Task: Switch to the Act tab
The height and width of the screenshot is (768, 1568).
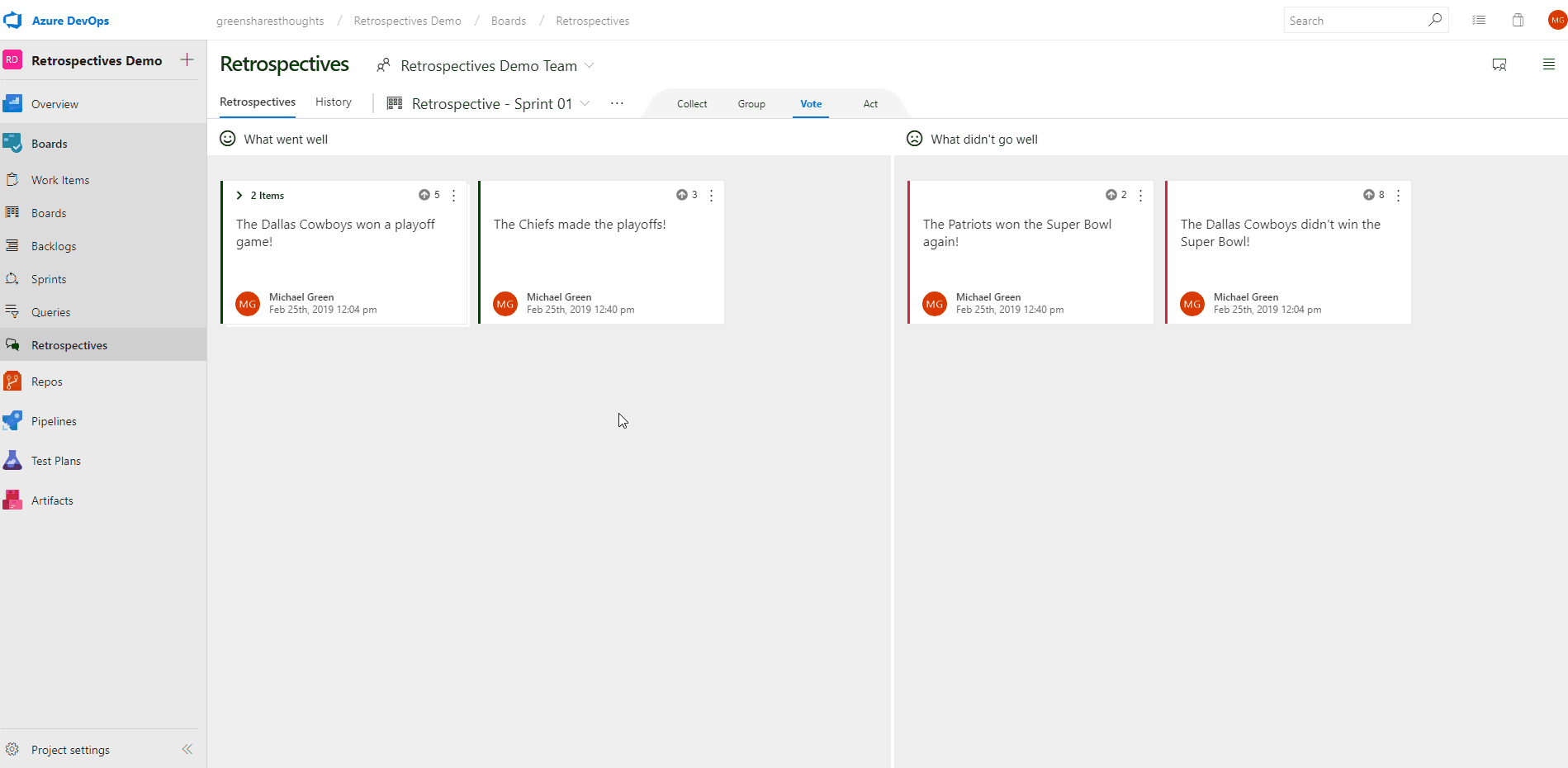Action: point(869,103)
